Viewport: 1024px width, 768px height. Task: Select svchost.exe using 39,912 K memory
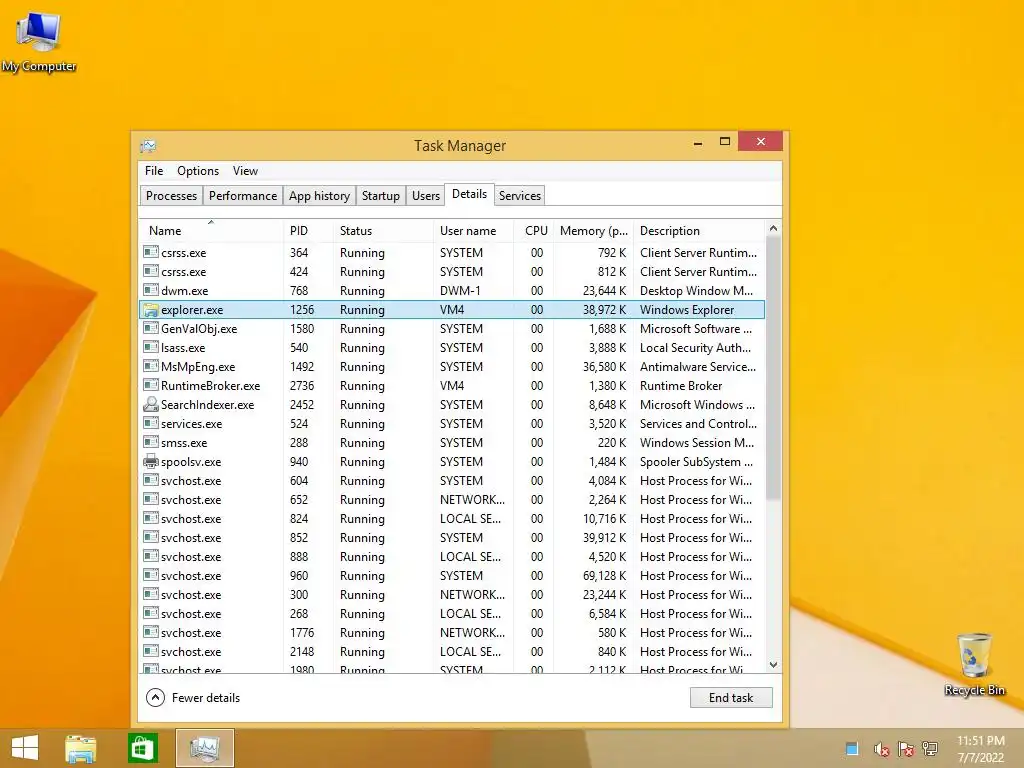[x=452, y=537]
